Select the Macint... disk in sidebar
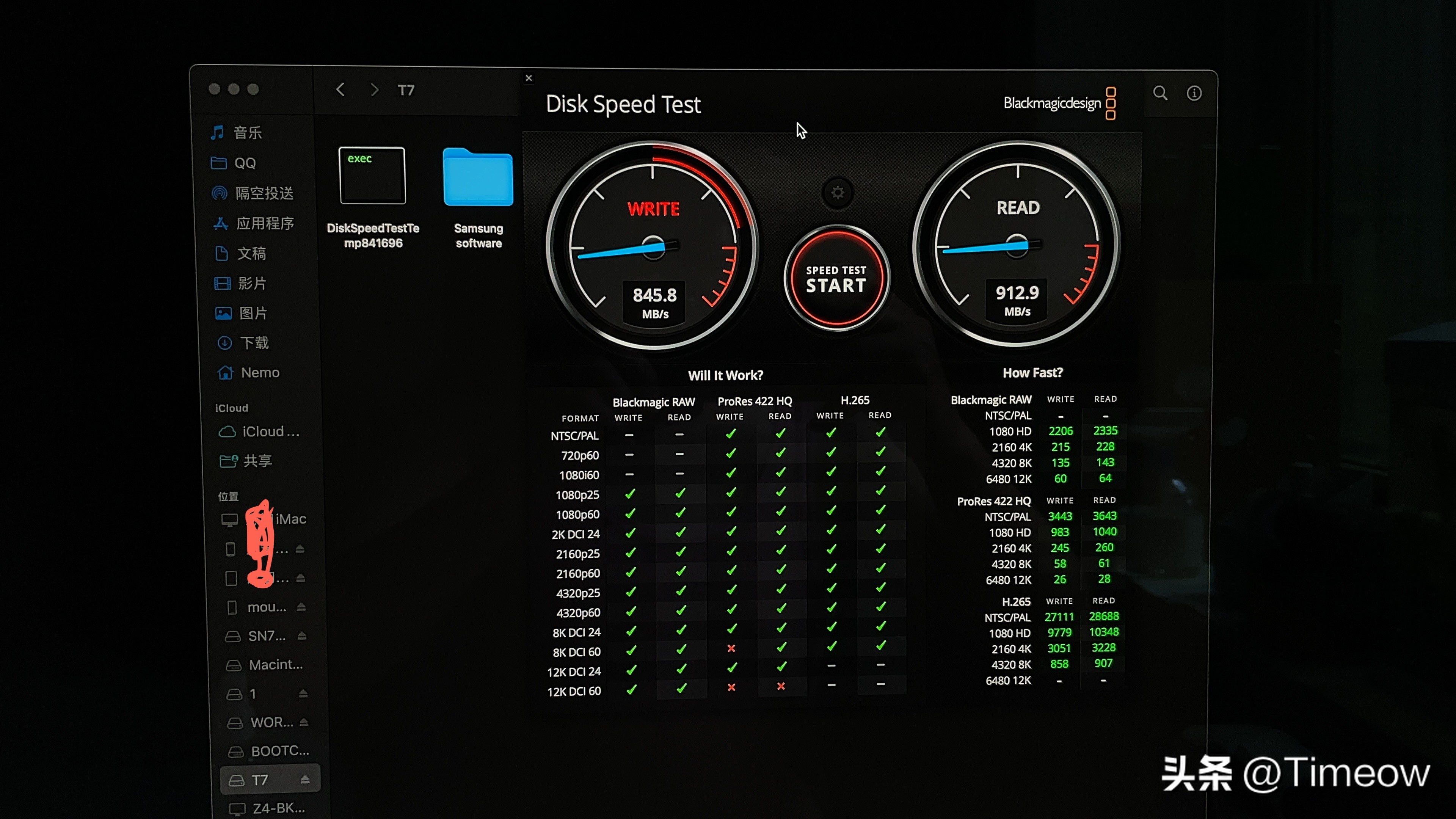Viewport: 1456px width, 819px height. 275,665
